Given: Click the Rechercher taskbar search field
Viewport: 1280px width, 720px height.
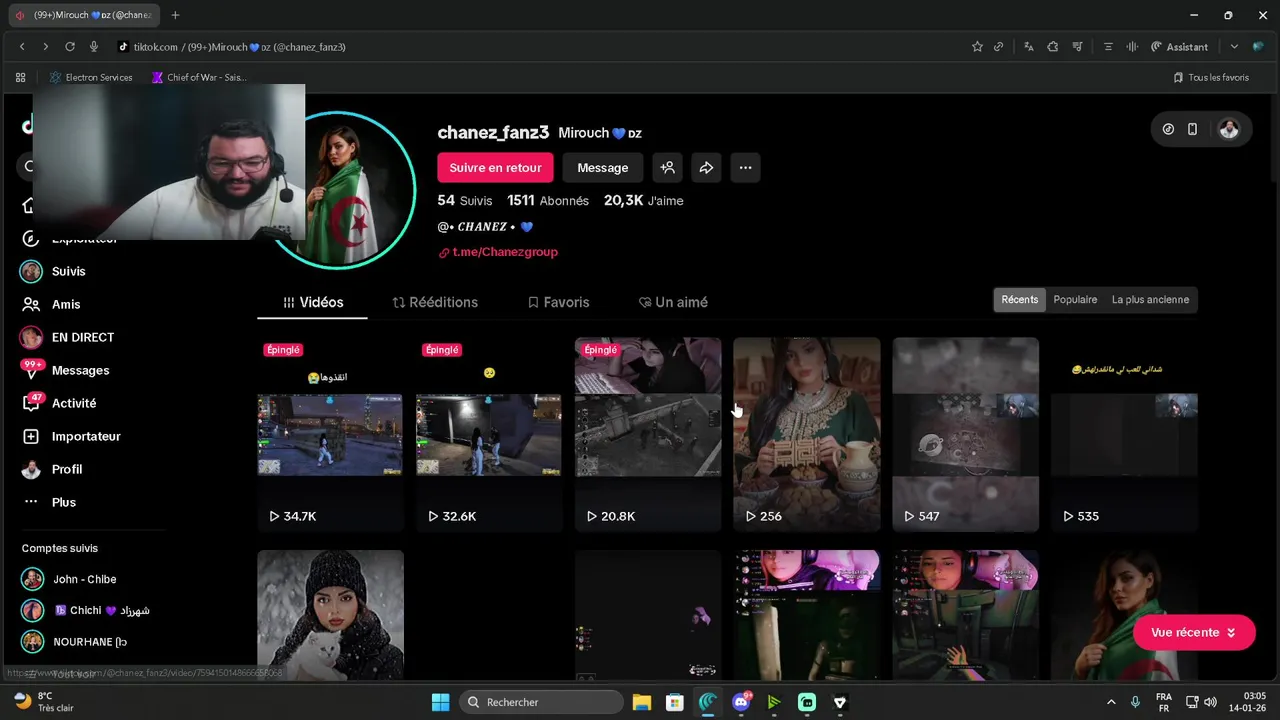Looking at the screenshot, I should click(x=540, y=702).
